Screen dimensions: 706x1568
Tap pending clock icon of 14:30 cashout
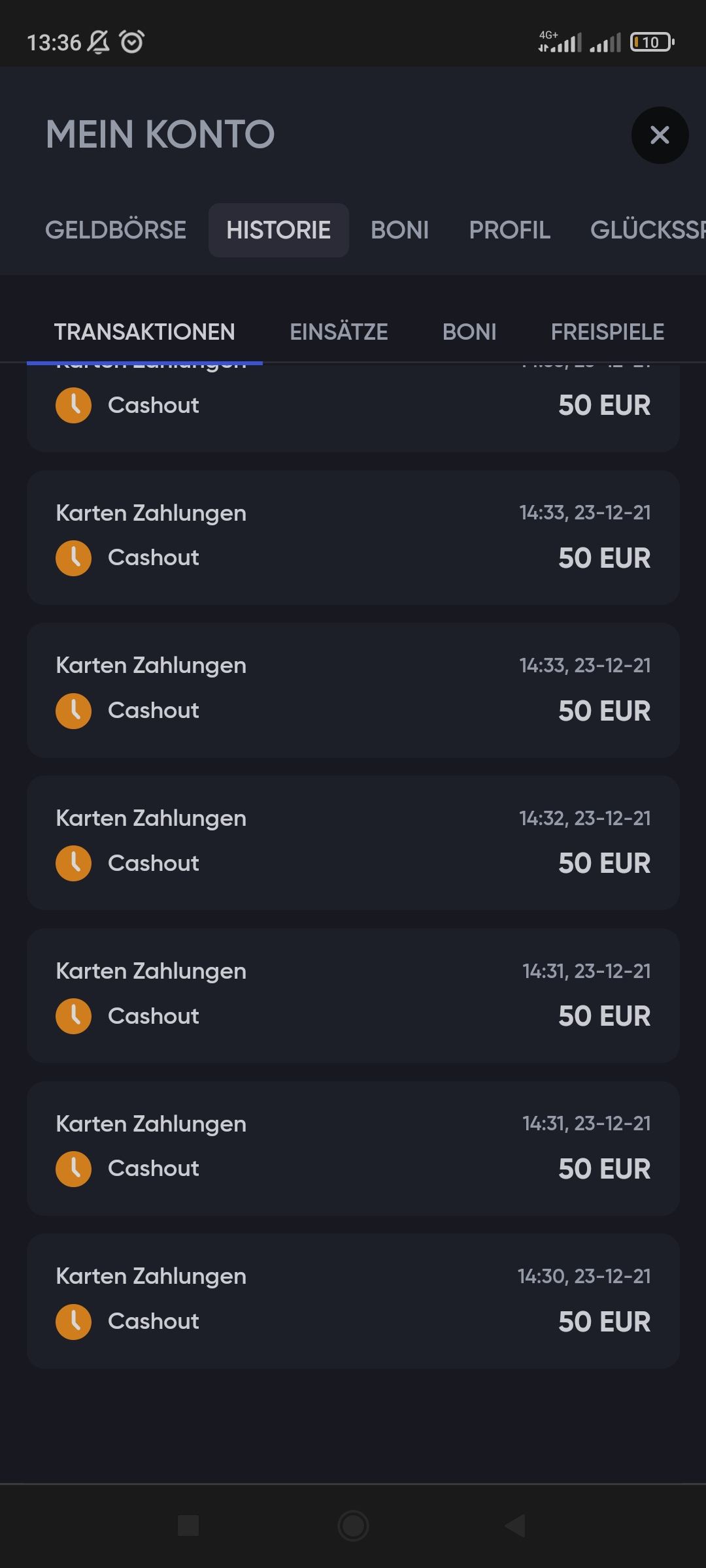click(x=73, y=1322)
